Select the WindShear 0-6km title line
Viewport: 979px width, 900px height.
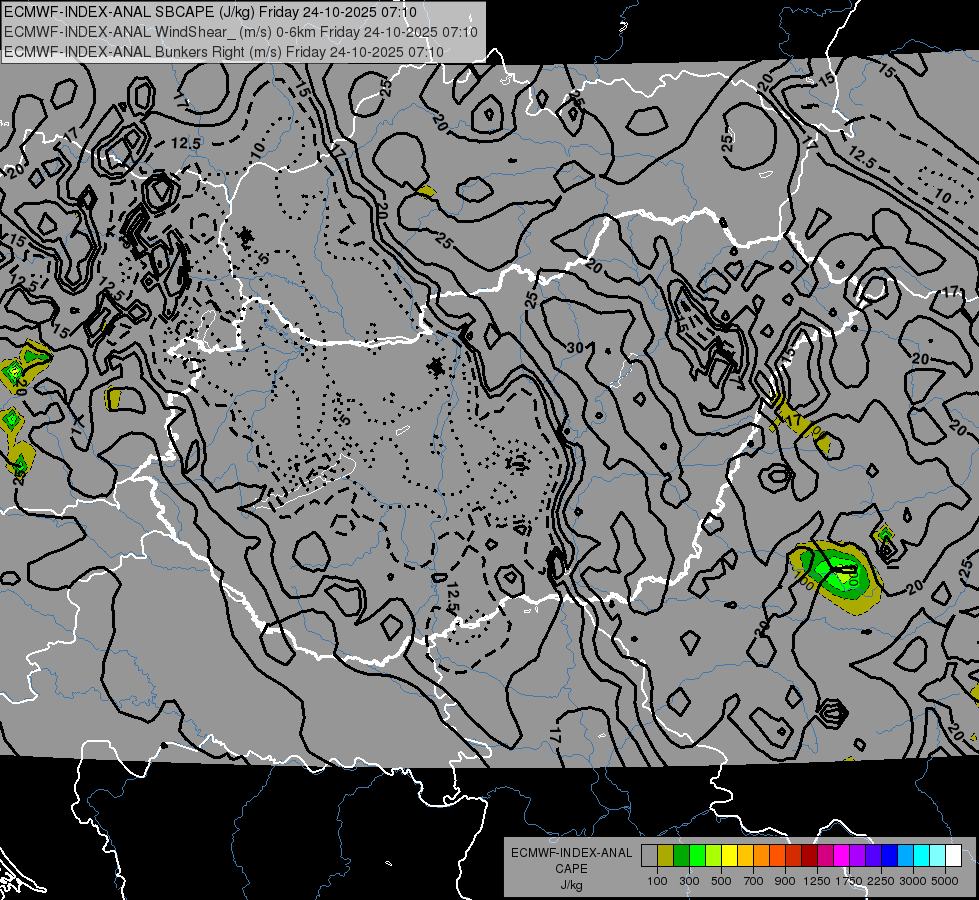pyautogui.click(x=241, y=31)
